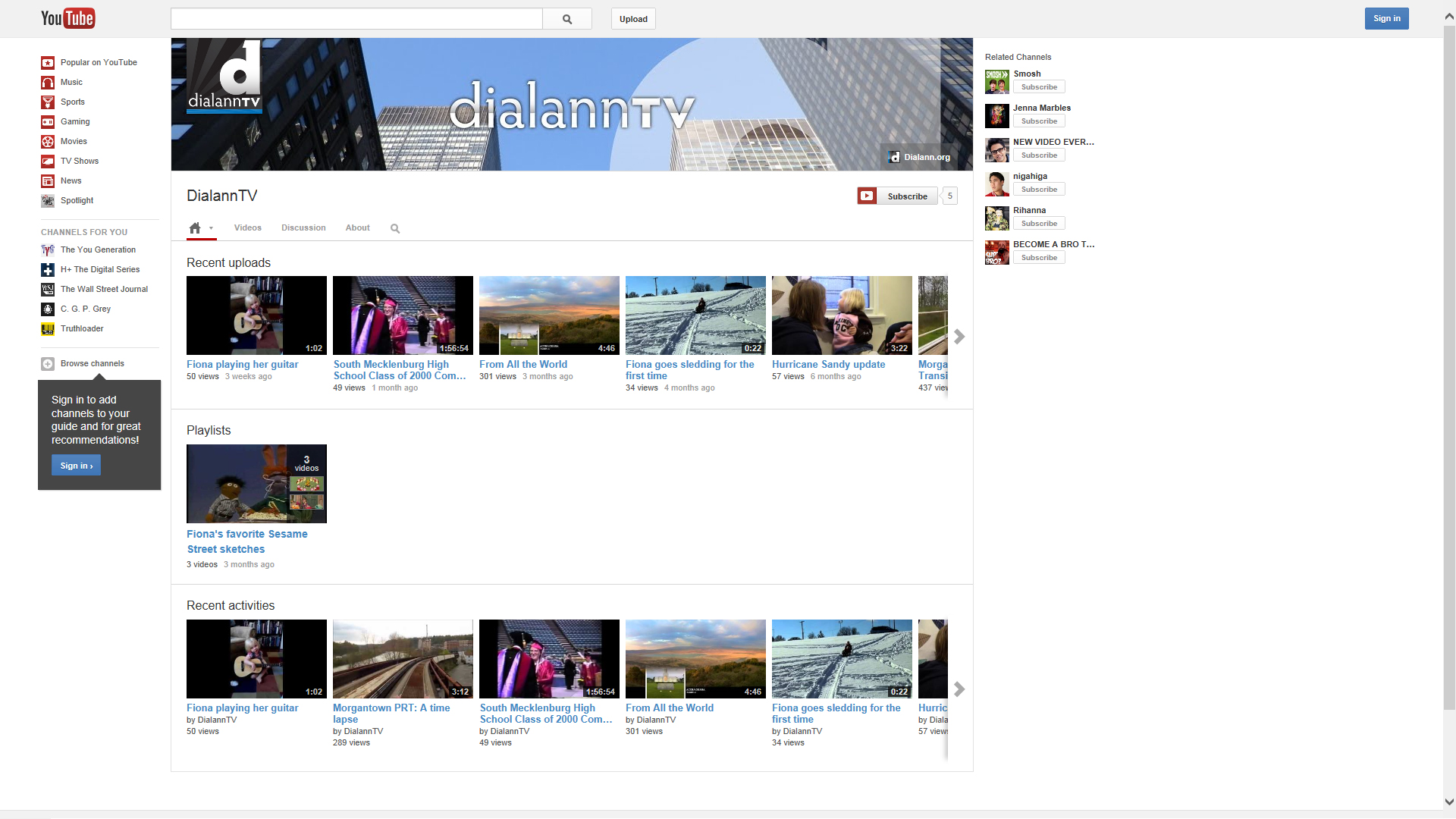Open BECOME A BRO channel avatar
The height and width of the screenshot is (819, 1456).
tap(997, 252)
